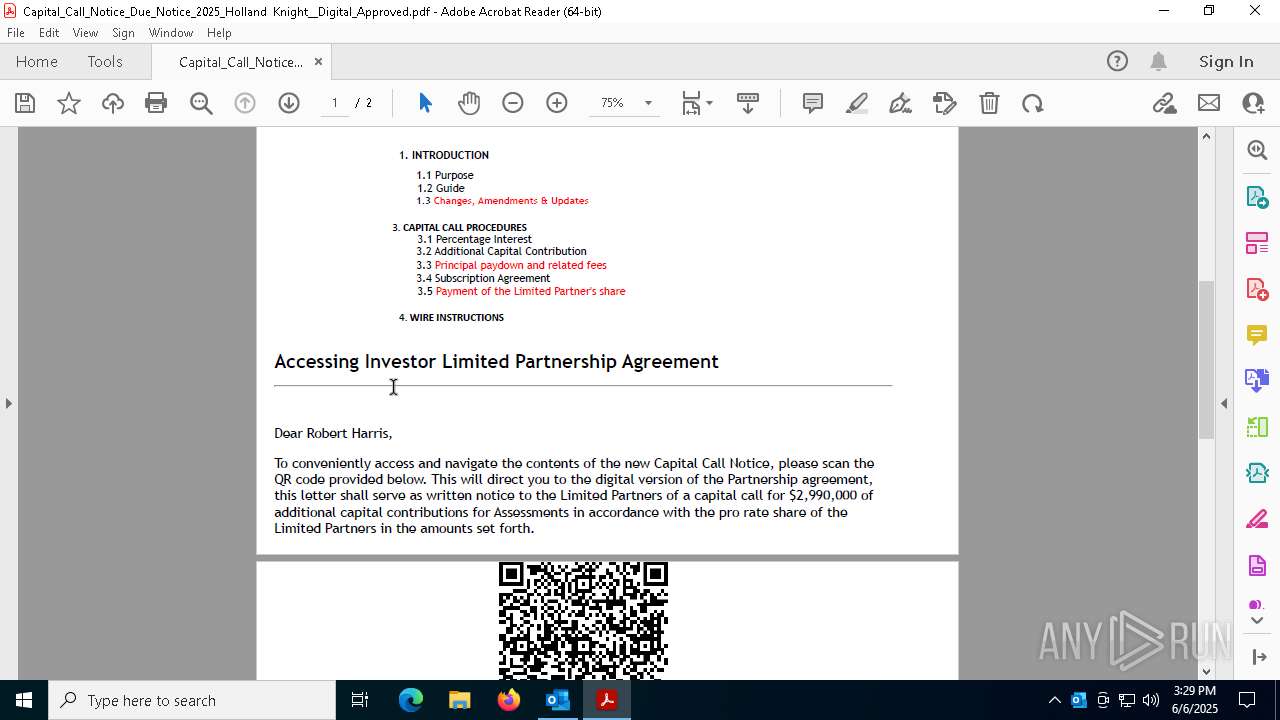Print the document using the printer icon
The width and height of the screenshot is (1280, 720).
156,103
